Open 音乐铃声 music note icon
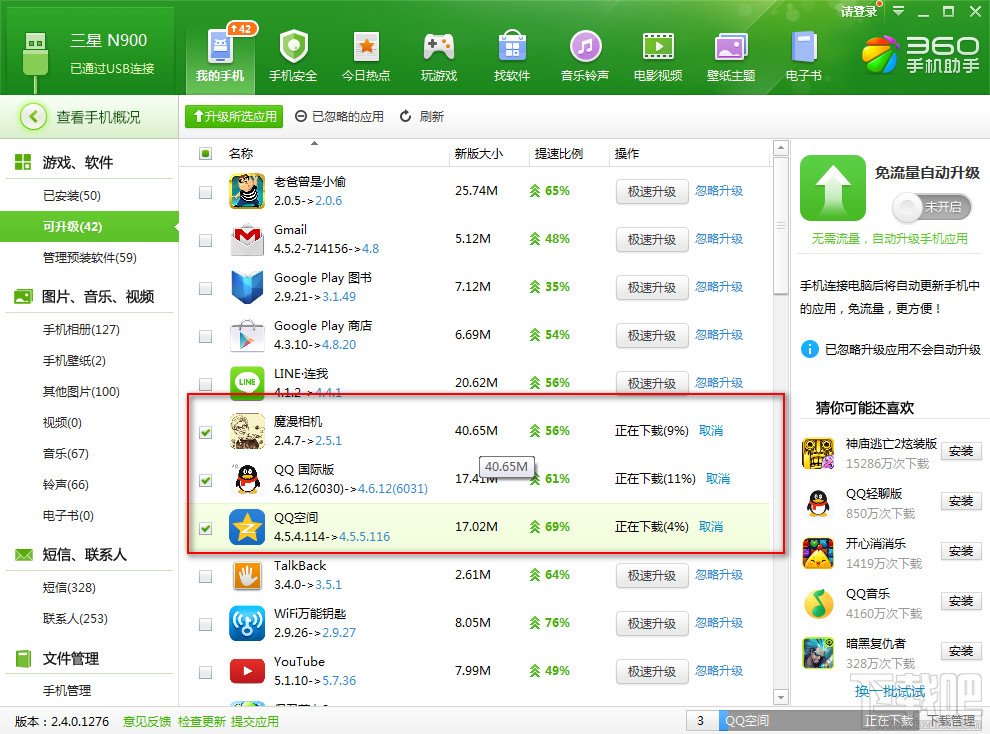The width and height of the screenshot is (990, 734). point(585,46)
